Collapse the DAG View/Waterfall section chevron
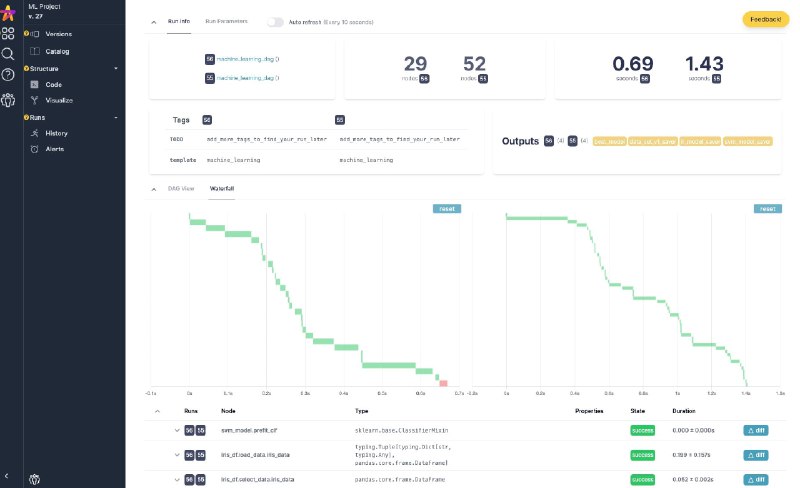 (153, 188)
